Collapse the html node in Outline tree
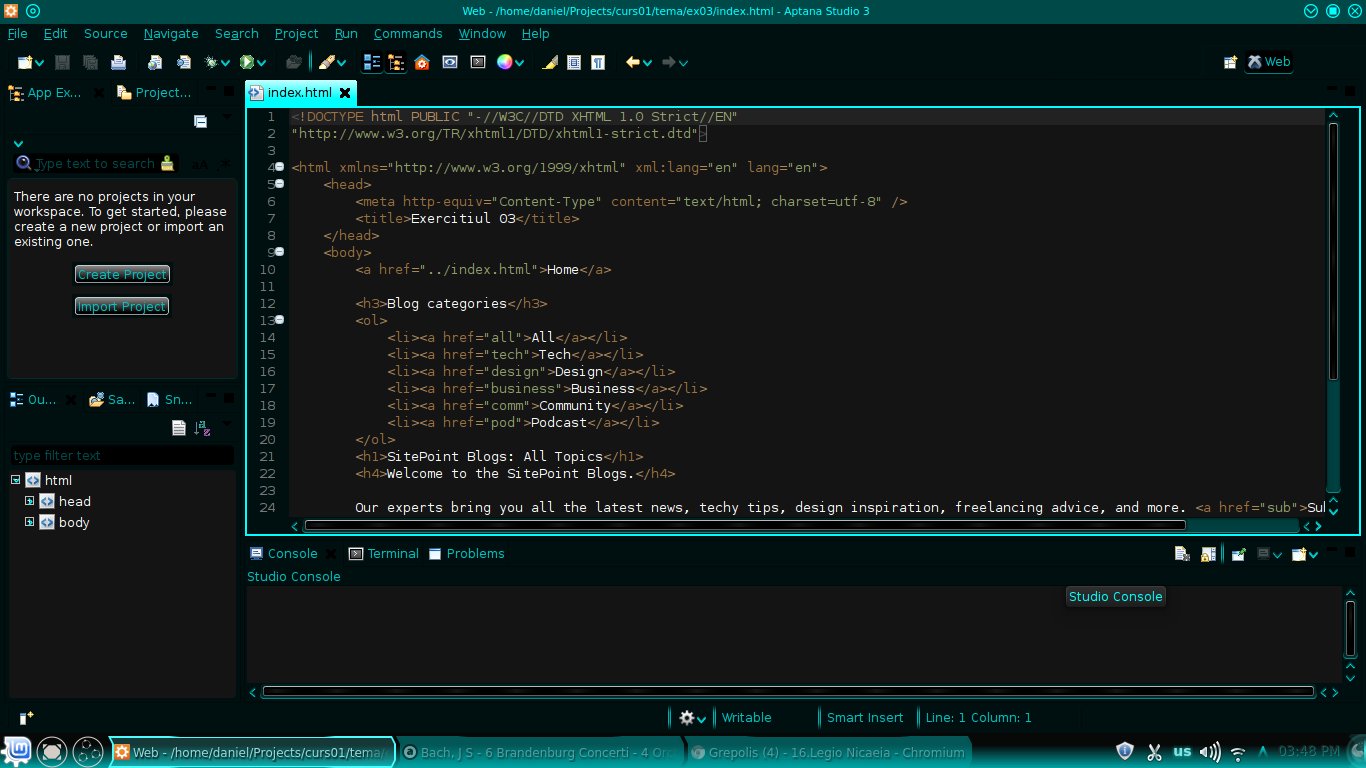 16,480
